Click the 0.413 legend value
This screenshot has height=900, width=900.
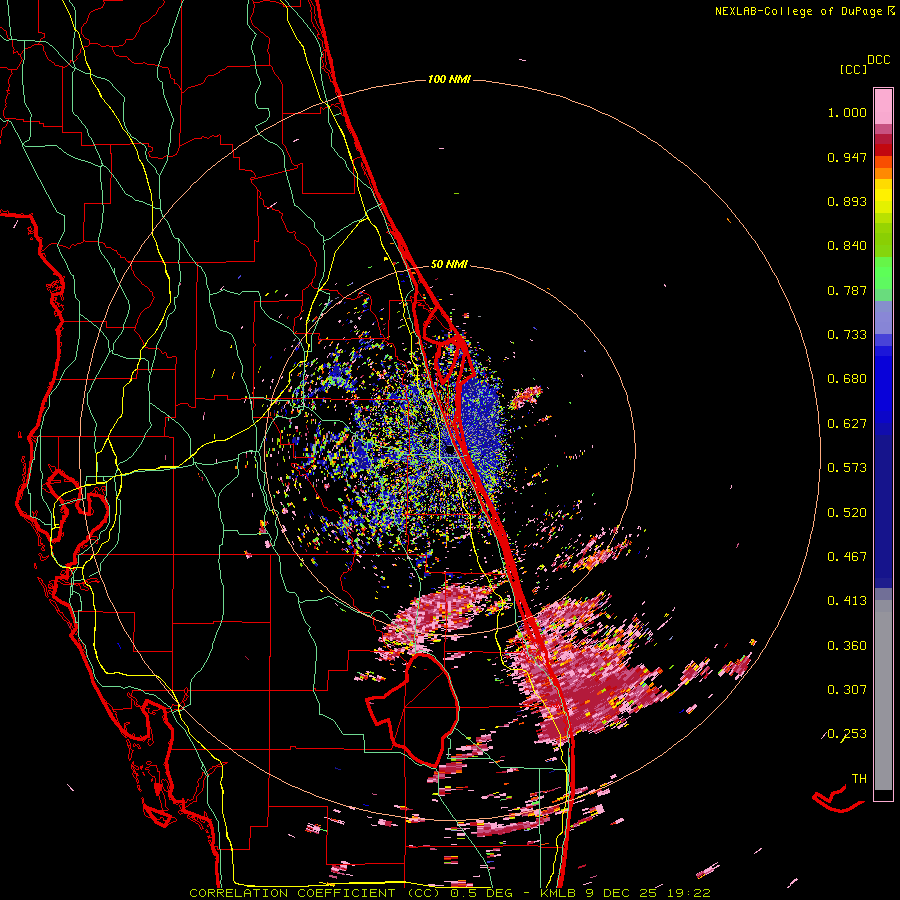(847, 601)
